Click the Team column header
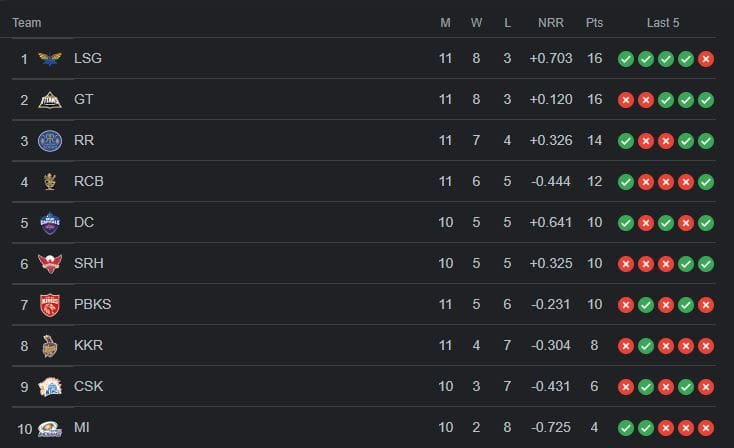The width and height of the screenshot is (734, 448). 27,22
